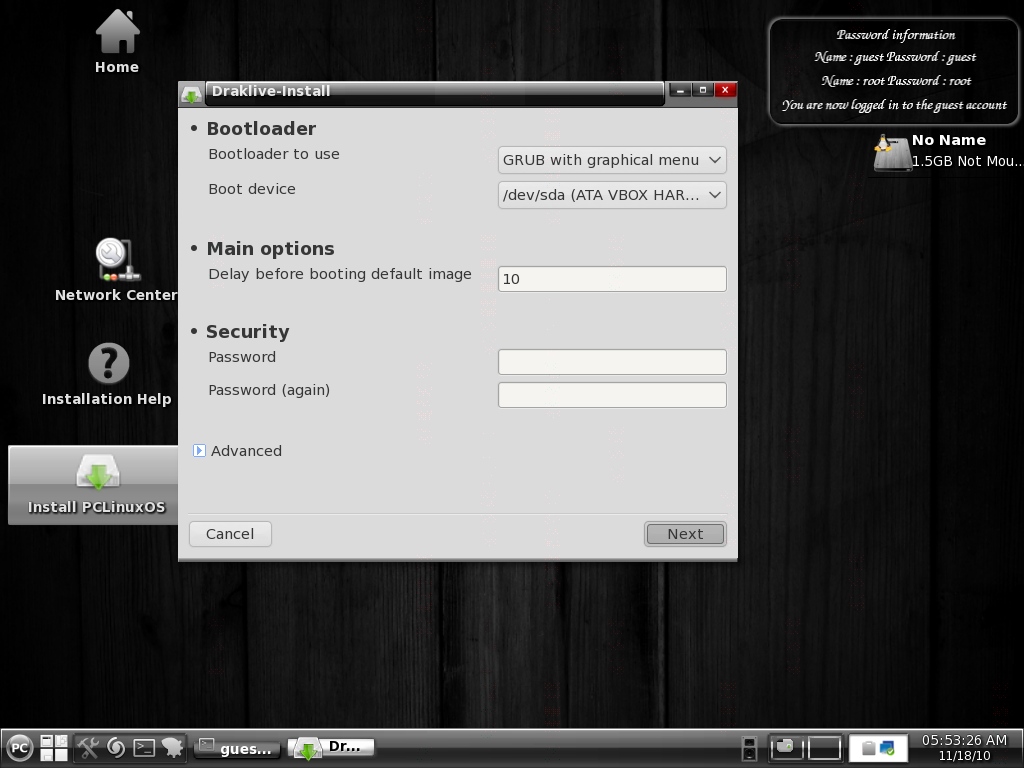
Task: Focus the Draklive-Install window via taskbar
Action: pyautogui.click(x=332, y=747)
